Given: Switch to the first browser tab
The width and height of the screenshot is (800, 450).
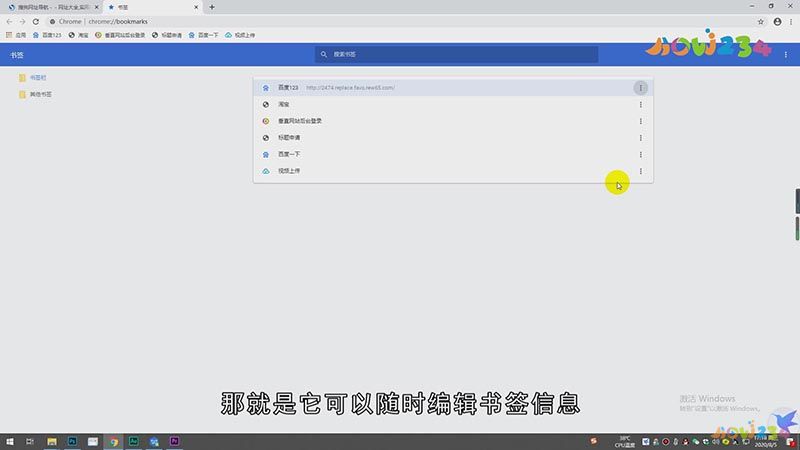Looking at the screenshot, I should coord(53,7).
